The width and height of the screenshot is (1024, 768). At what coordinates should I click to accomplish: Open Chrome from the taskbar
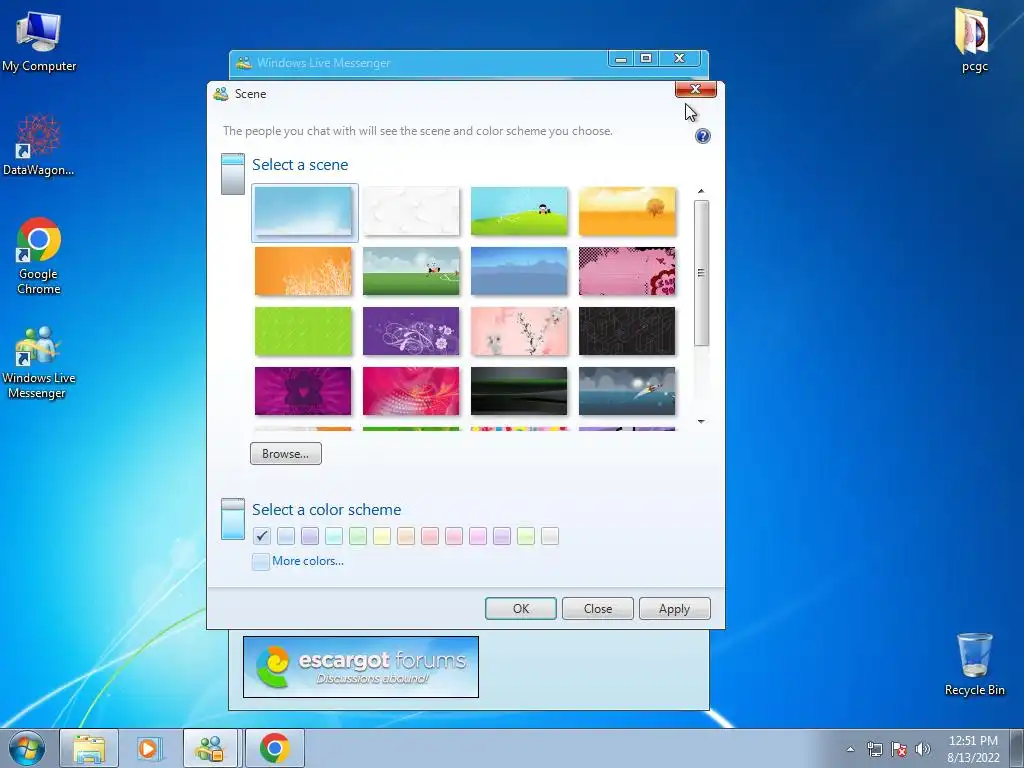[x=275, y=748]
